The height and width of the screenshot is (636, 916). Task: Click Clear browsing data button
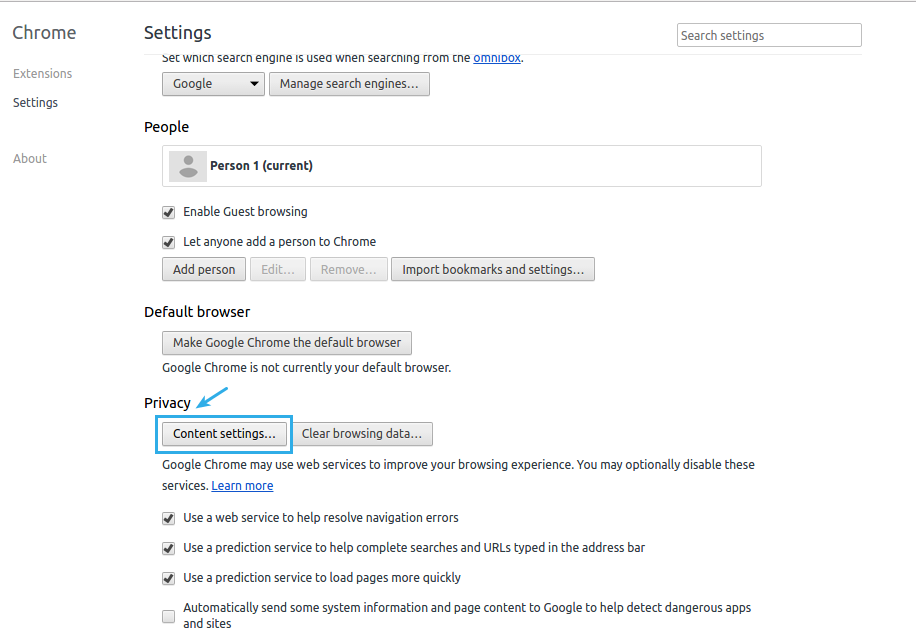pyautogui.click(x=362, y=434)
